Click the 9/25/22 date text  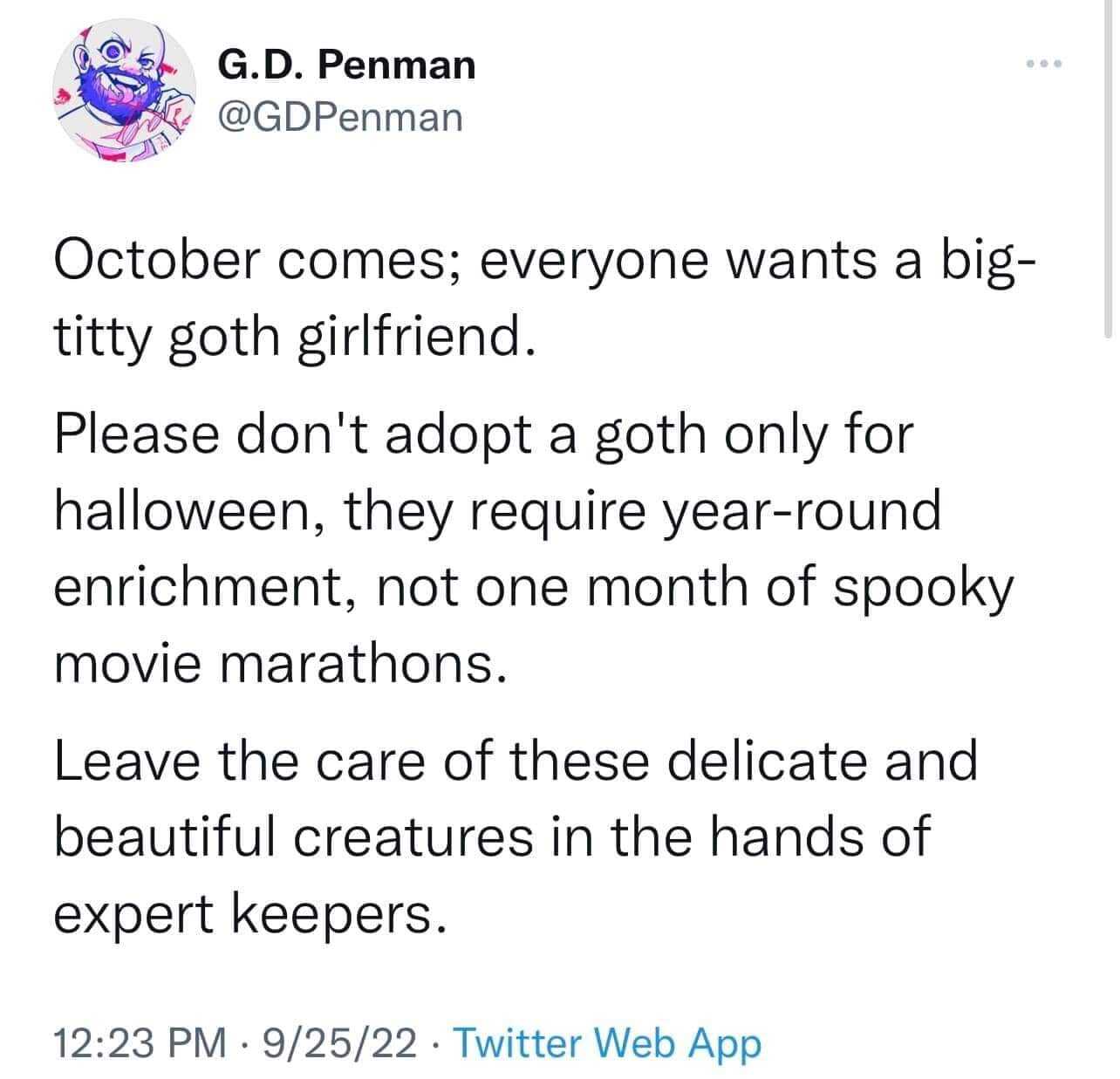(343, 1041)
